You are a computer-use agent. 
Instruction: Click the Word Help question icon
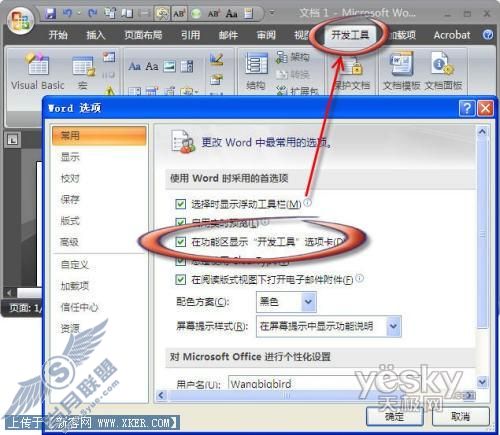(x=488, y=34)
